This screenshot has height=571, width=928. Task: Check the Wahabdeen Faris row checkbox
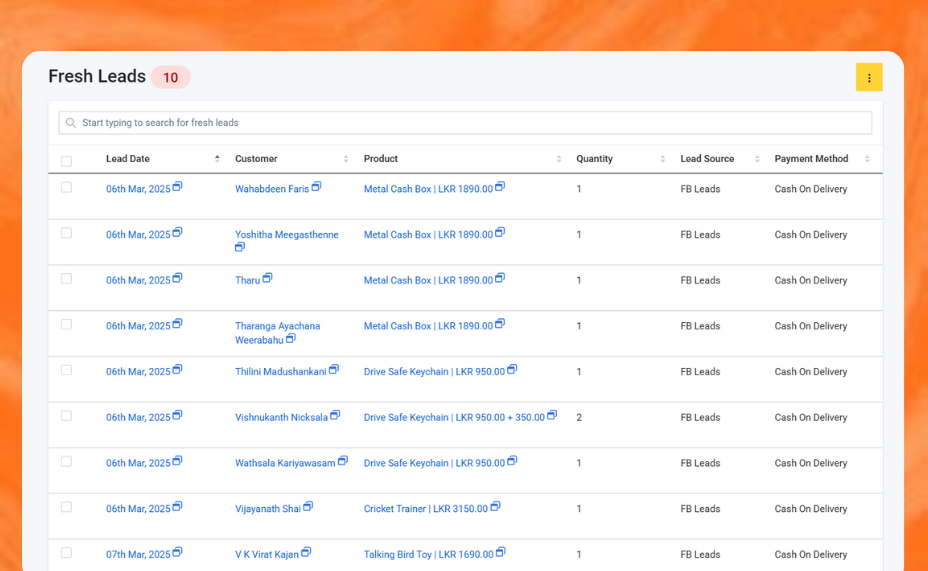tap(66, 188)
